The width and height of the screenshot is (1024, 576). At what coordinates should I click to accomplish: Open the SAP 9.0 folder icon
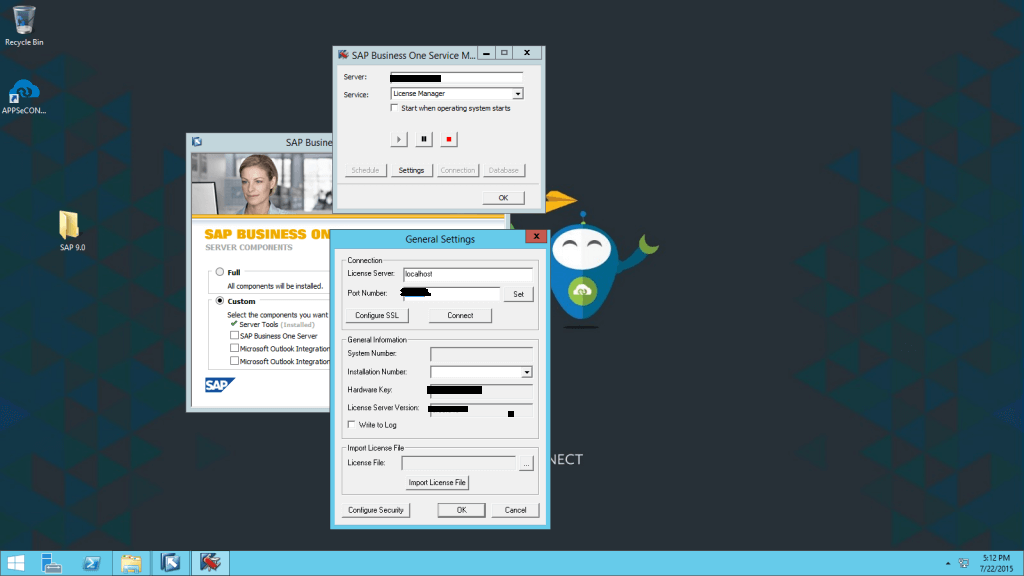coord(71,231)
